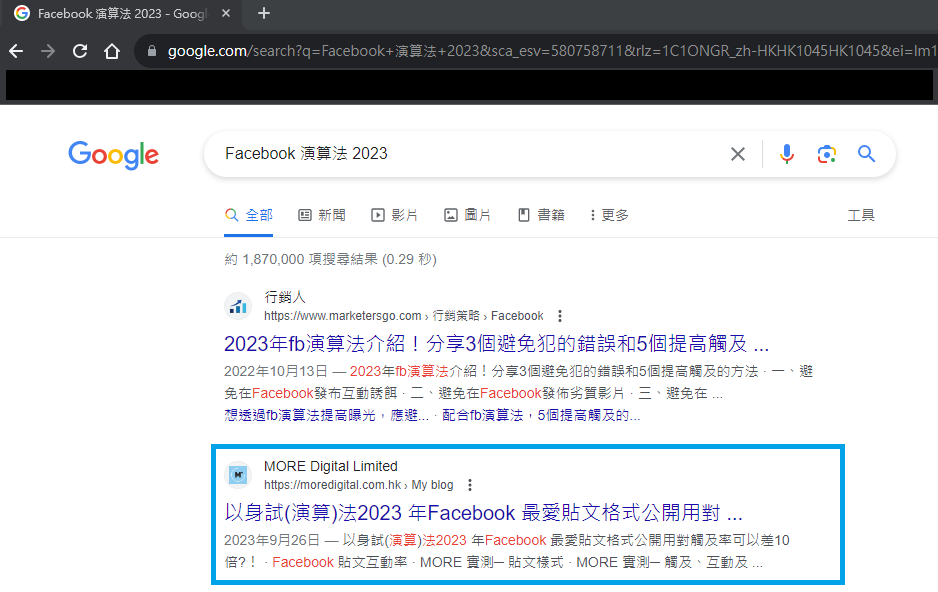Open Google Lens image search
The image size is (938, 592).
(x=826, y=154)
